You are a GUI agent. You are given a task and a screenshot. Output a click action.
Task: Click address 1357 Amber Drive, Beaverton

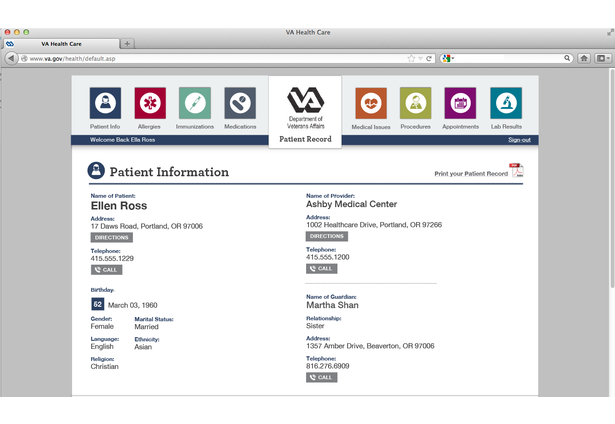pyautogui.click(x=370, y=346)
